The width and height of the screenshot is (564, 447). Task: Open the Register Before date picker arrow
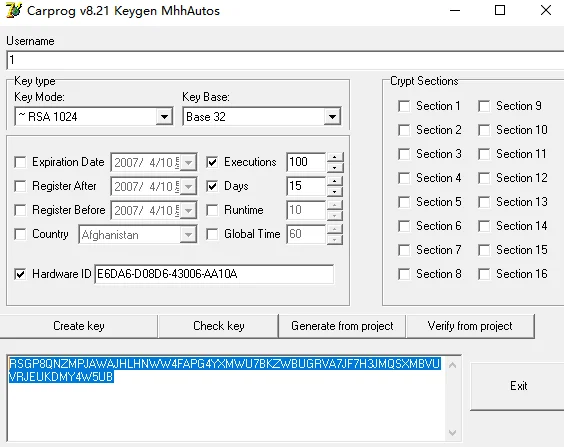[188, 210]
